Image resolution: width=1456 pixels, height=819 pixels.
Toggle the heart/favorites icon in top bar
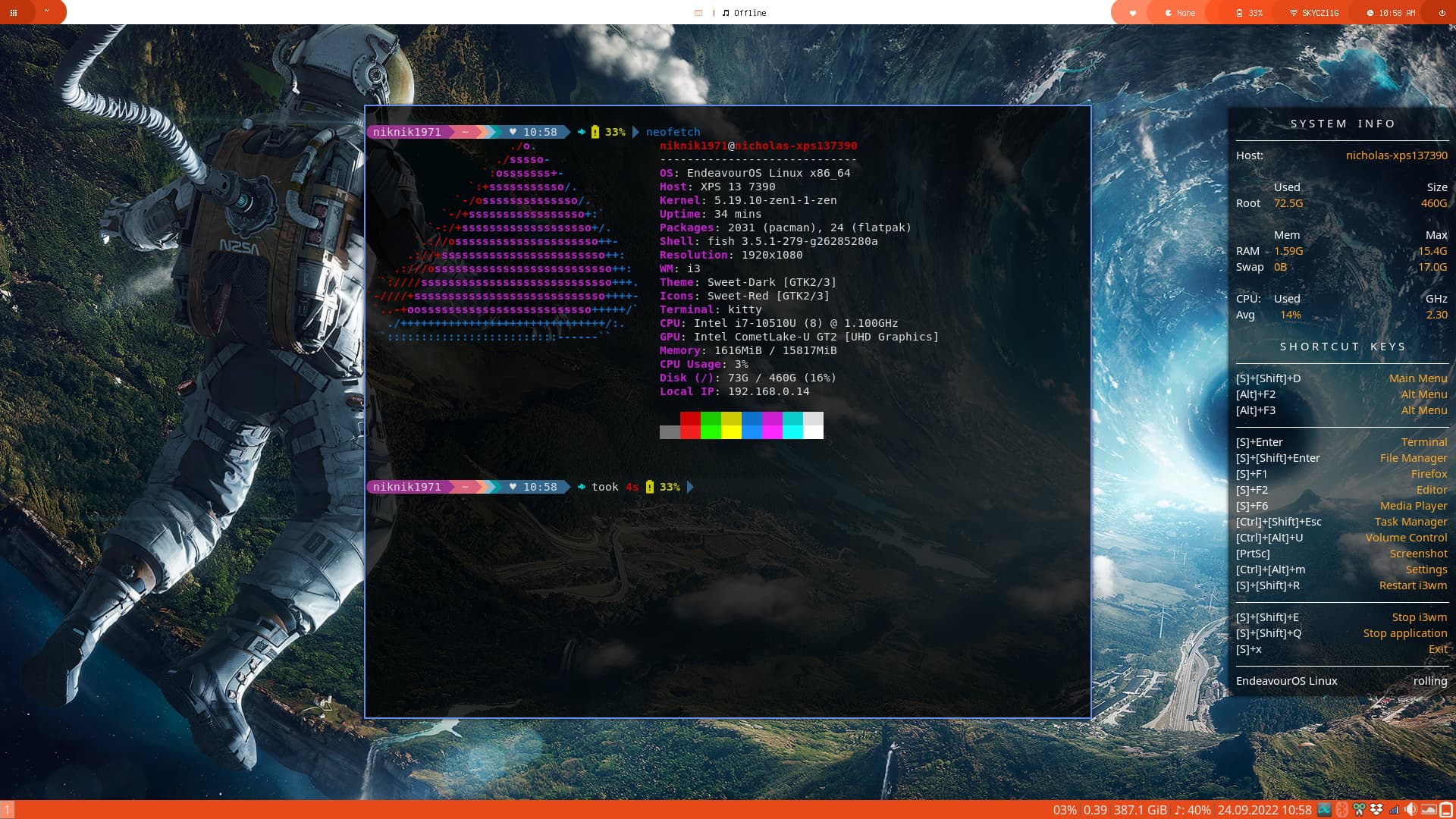click(1132, 12)
